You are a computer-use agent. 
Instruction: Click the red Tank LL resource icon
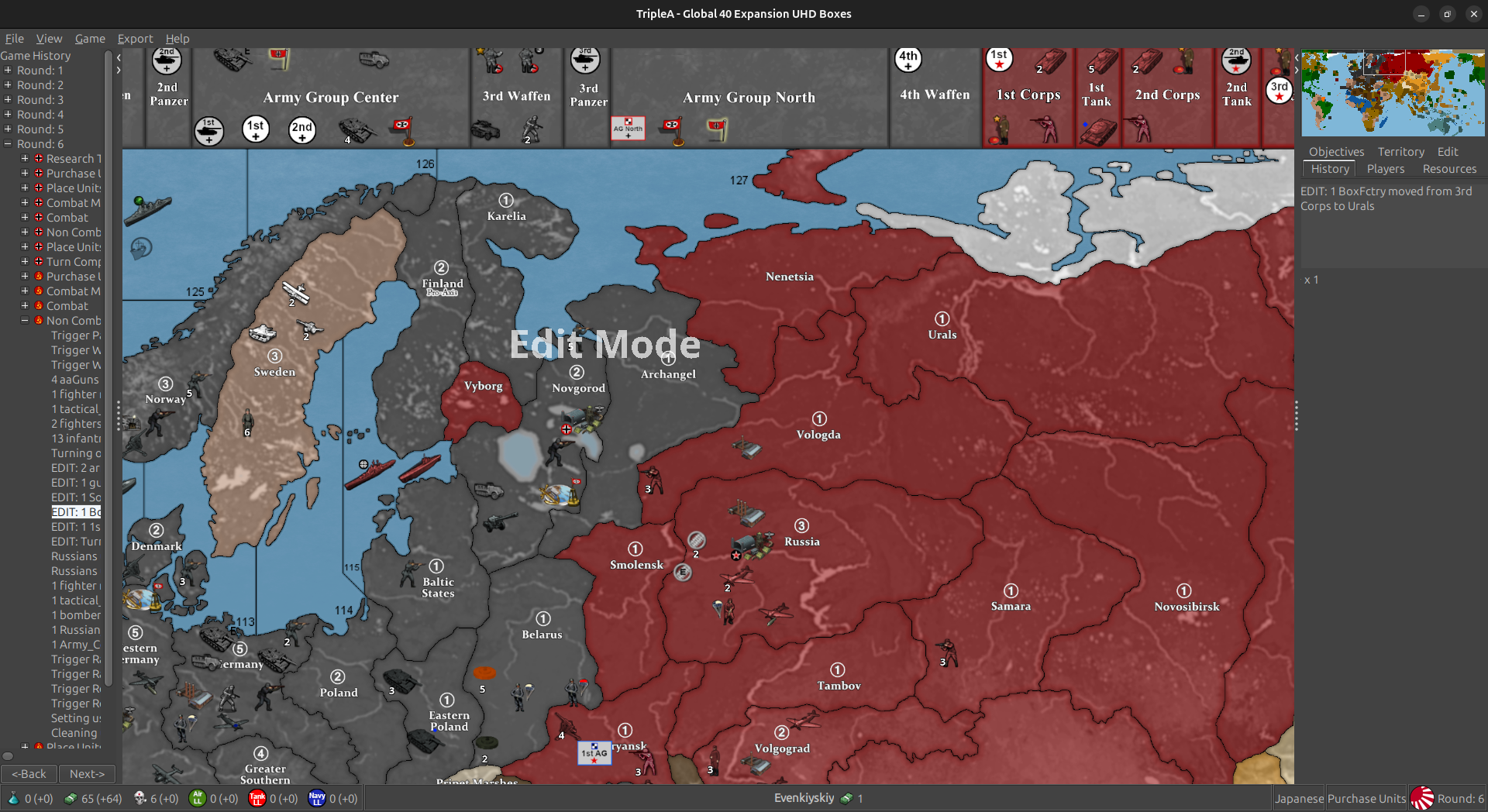pyautogui.click(x=257, y=798)
